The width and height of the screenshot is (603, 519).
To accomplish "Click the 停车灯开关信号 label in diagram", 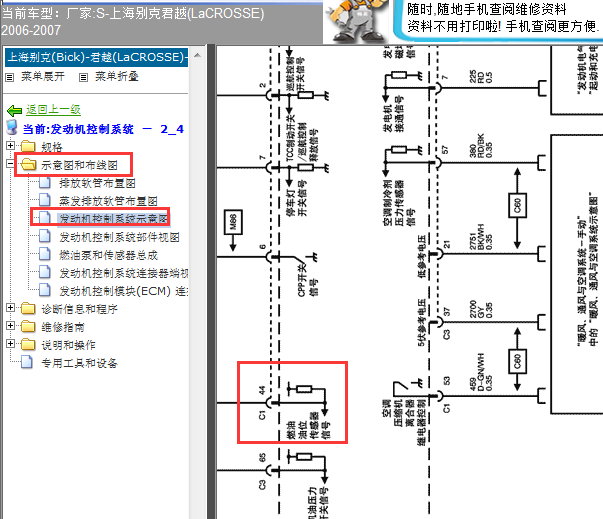I will (297, 198).
